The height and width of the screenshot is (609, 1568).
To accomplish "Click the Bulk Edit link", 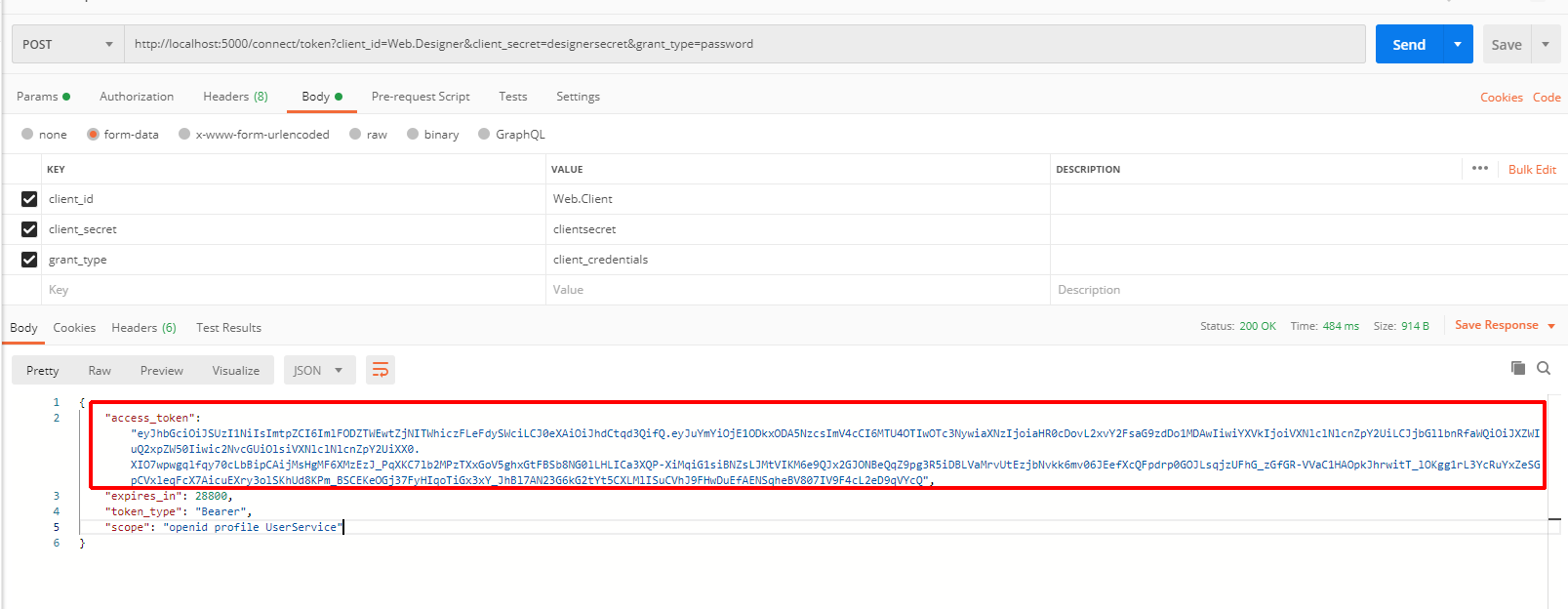I will 1532,169.
